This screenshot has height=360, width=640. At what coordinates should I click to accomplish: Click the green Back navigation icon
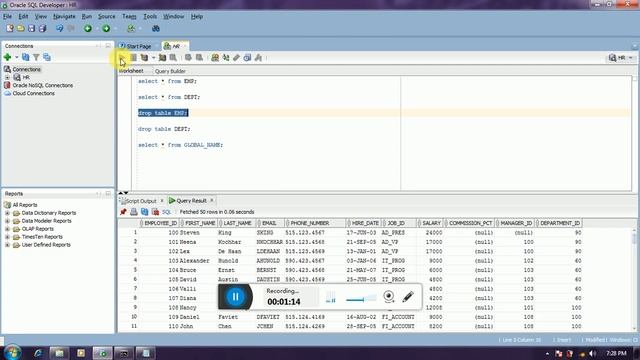click(x=88, y=28)
